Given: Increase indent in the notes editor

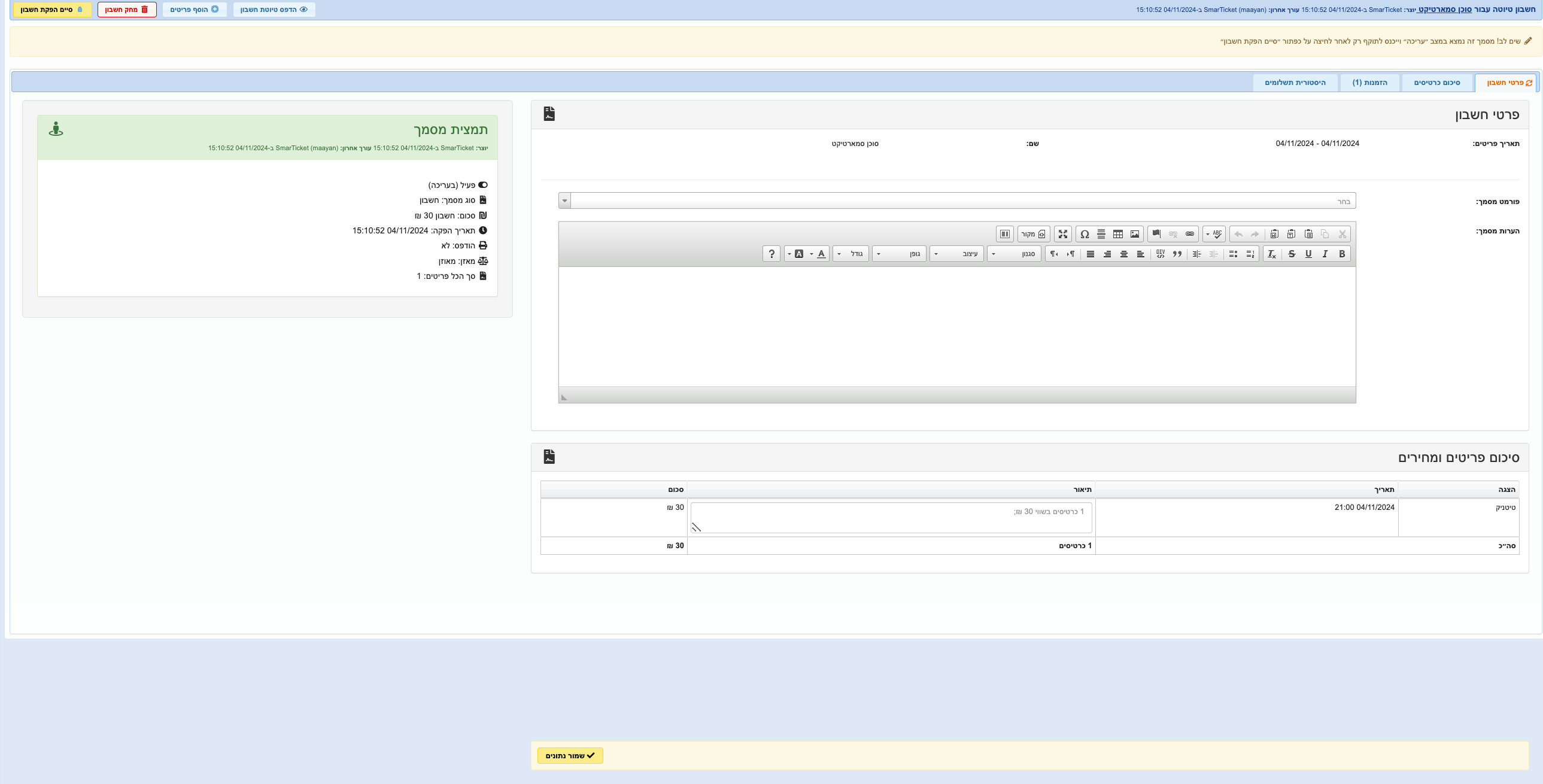Looking at the screenshot, I should click(x=1197, y=254).
